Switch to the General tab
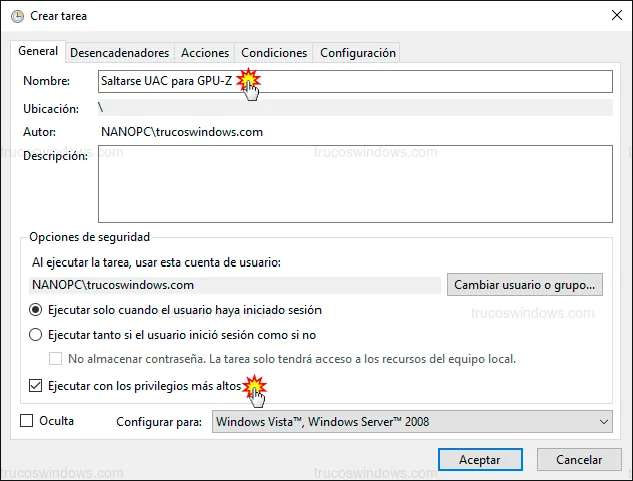 [x=38, y=52]
